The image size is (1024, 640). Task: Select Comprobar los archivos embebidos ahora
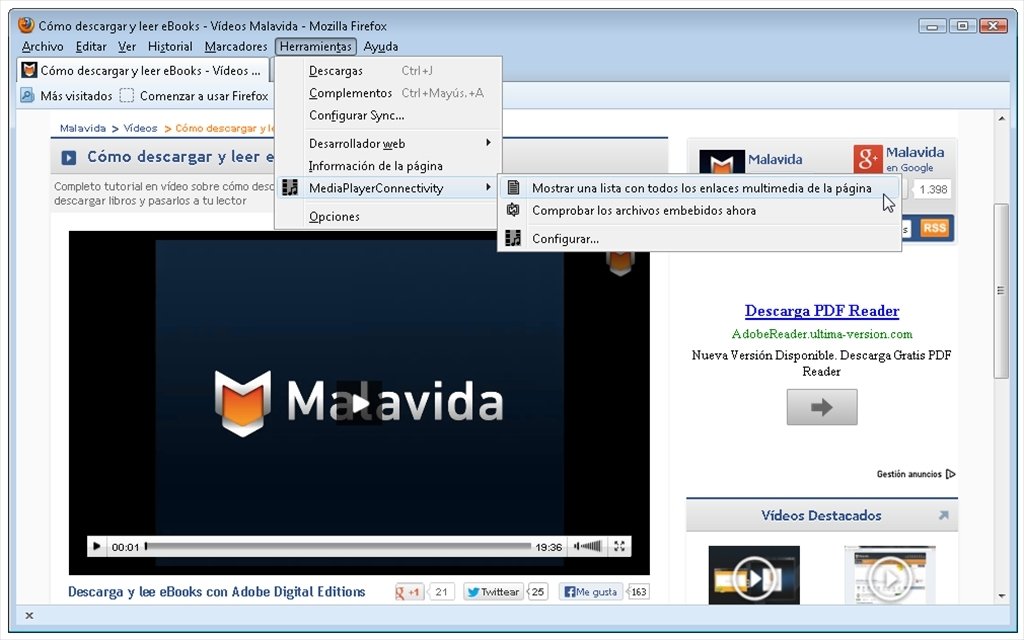point(700,210)
